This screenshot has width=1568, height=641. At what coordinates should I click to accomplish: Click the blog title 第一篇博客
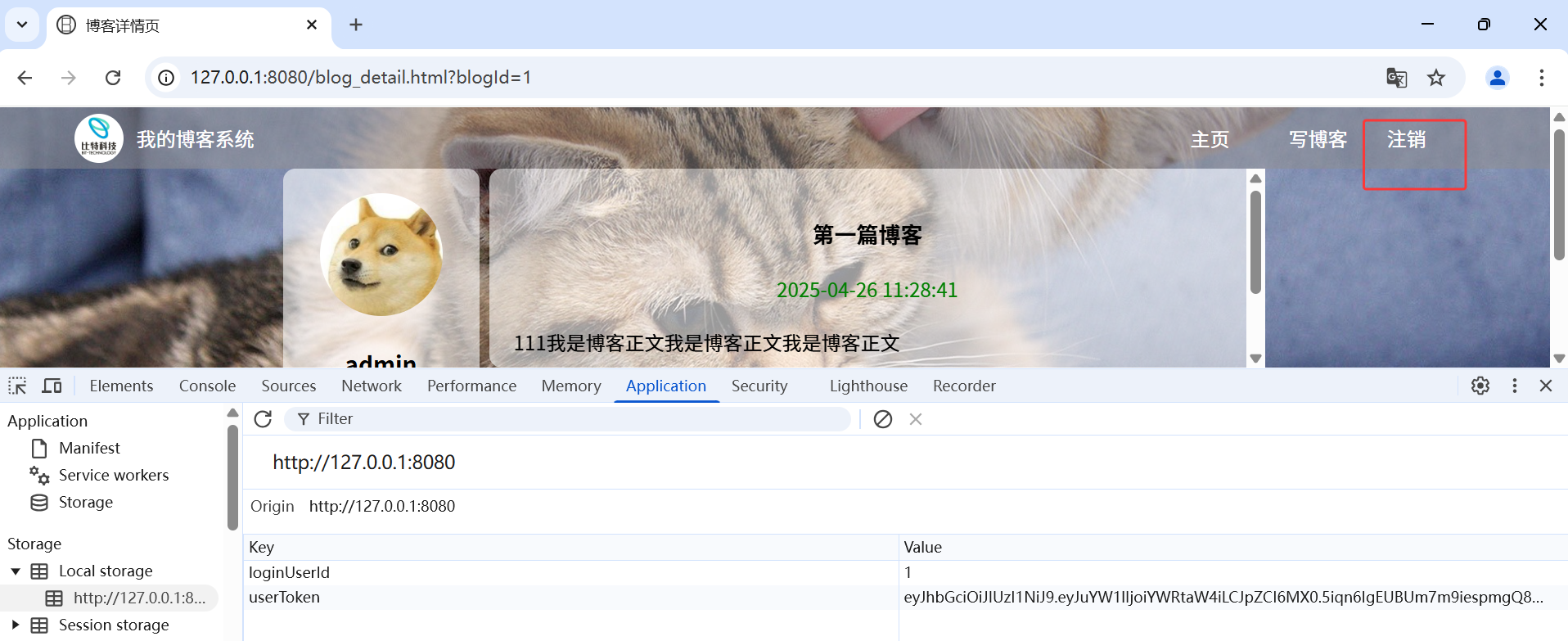[867, 236]
